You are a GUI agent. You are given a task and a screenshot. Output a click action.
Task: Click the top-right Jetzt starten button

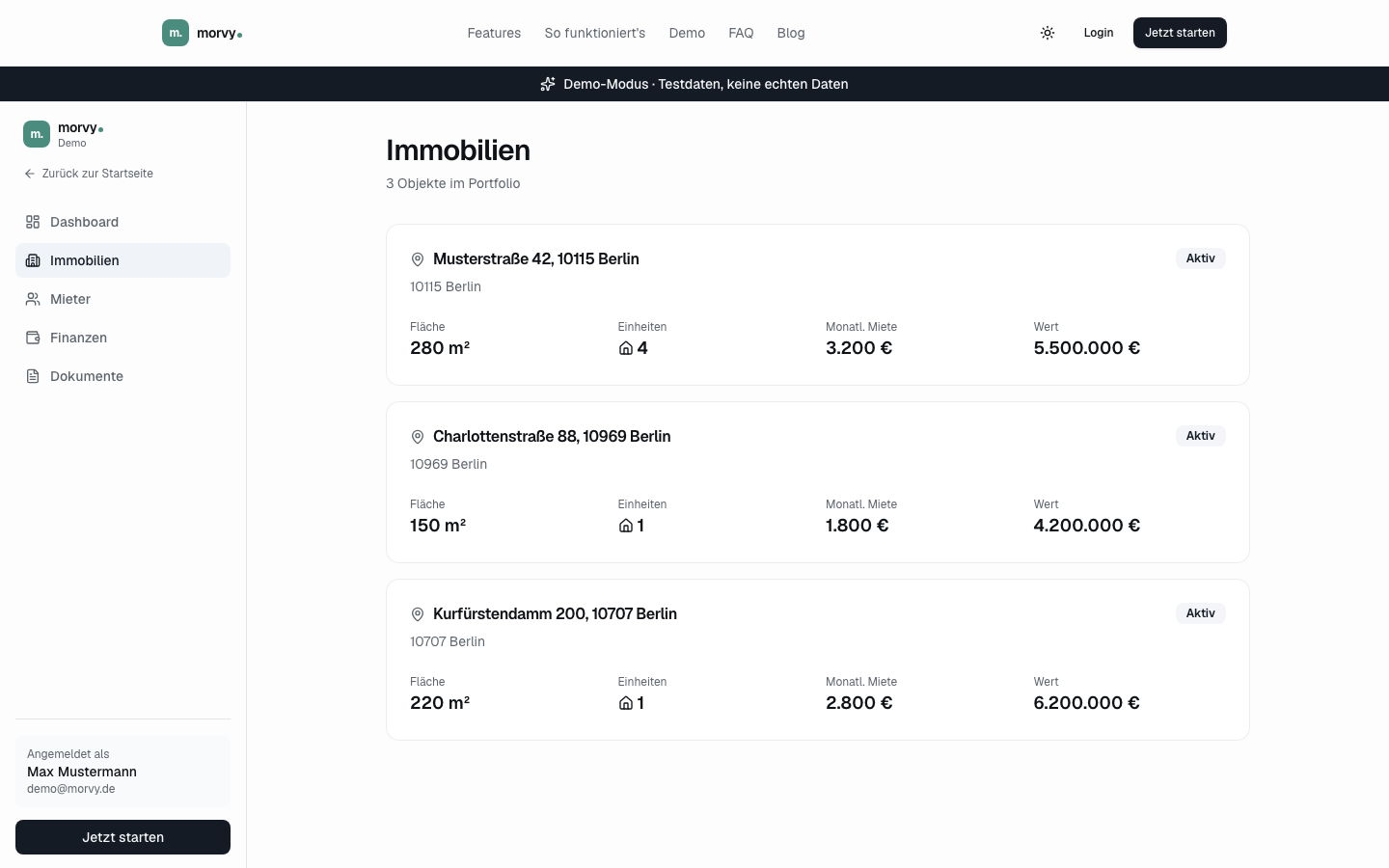pos(1180,33)
